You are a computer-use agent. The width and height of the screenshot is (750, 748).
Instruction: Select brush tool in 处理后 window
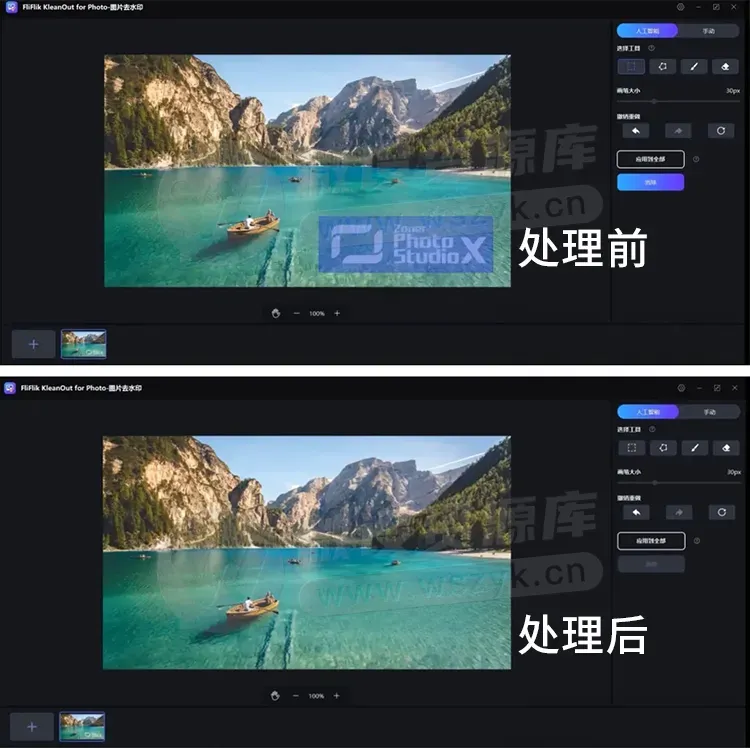(695, 448)
